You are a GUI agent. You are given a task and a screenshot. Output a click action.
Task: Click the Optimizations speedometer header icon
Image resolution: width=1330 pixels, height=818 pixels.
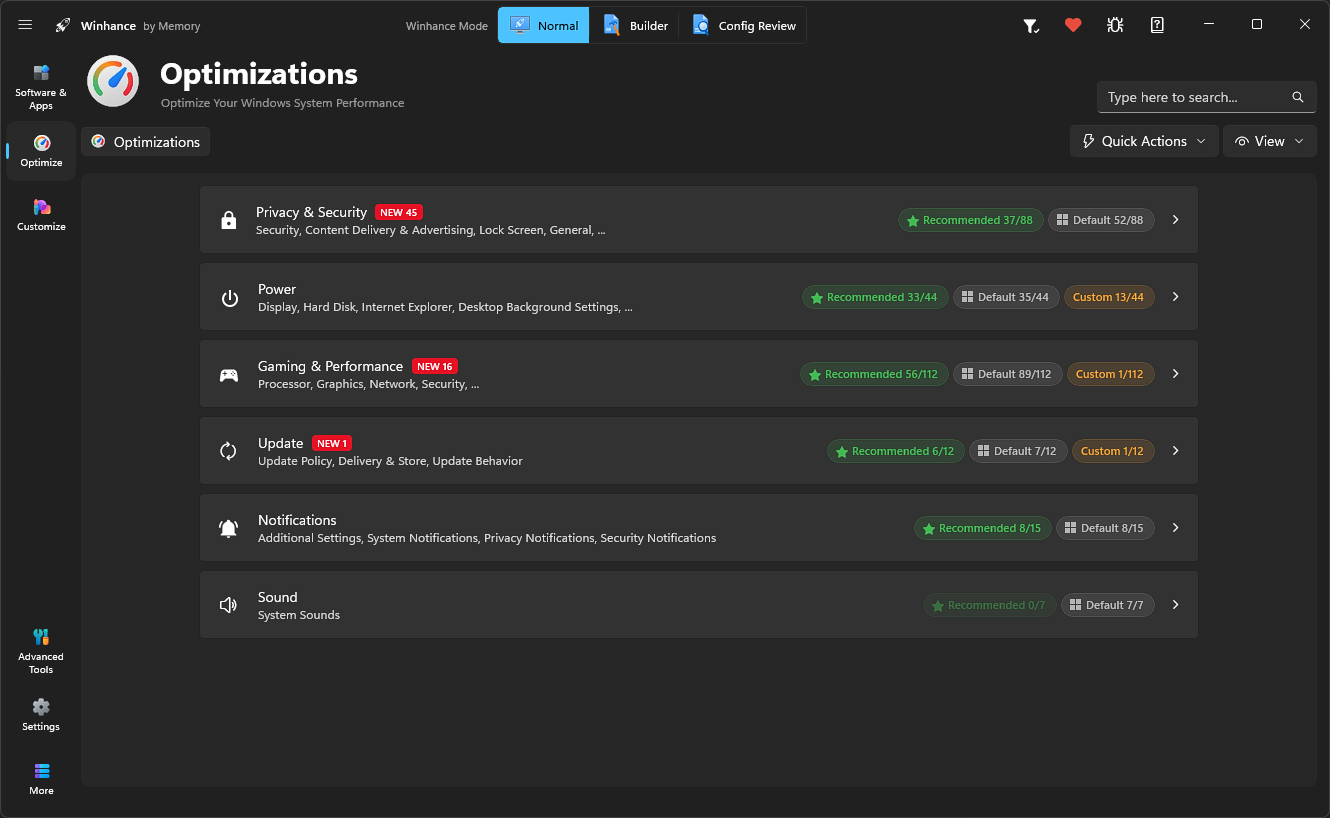click(113, 82)
